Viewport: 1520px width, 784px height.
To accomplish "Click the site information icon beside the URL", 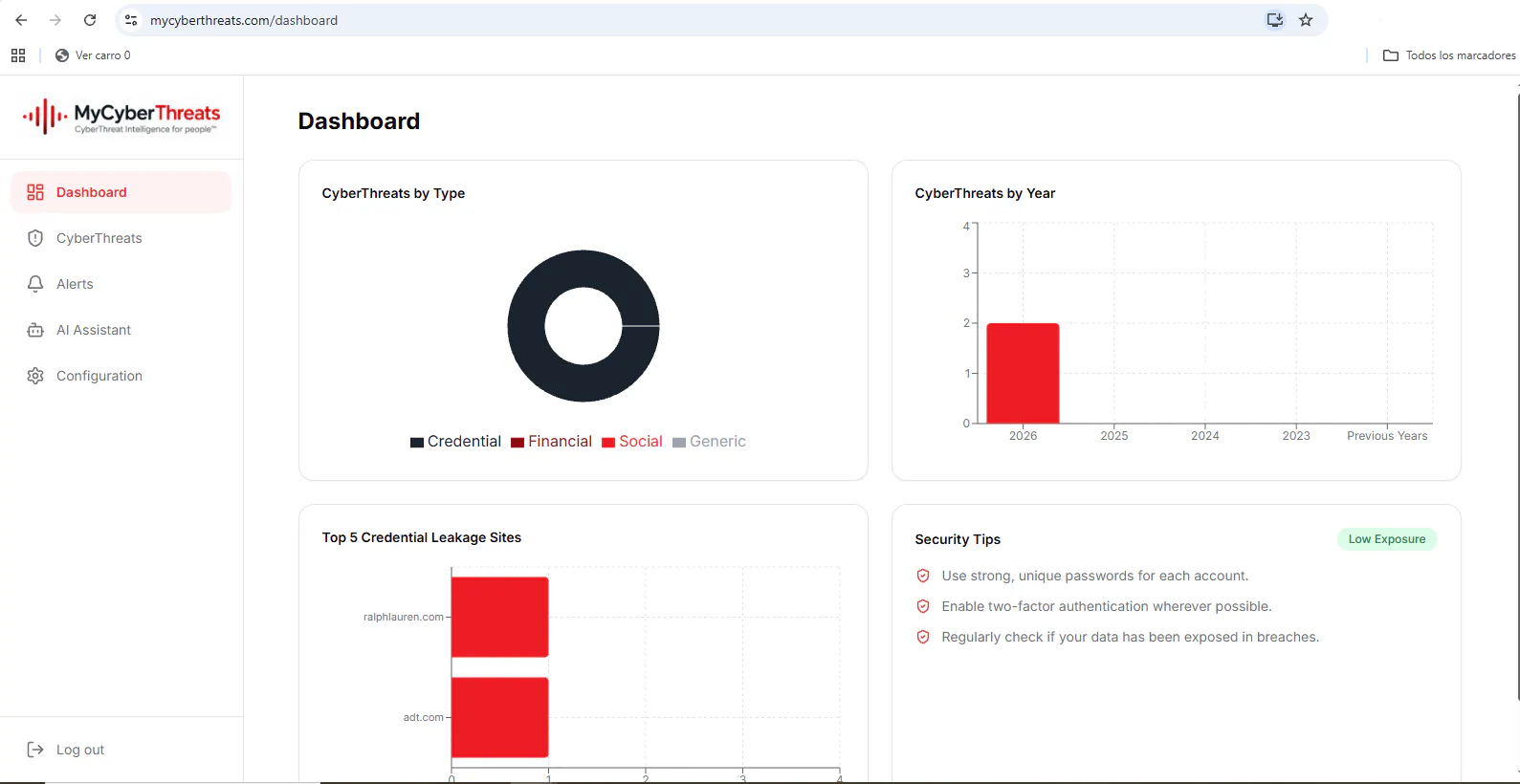I will tap(131, 20).
